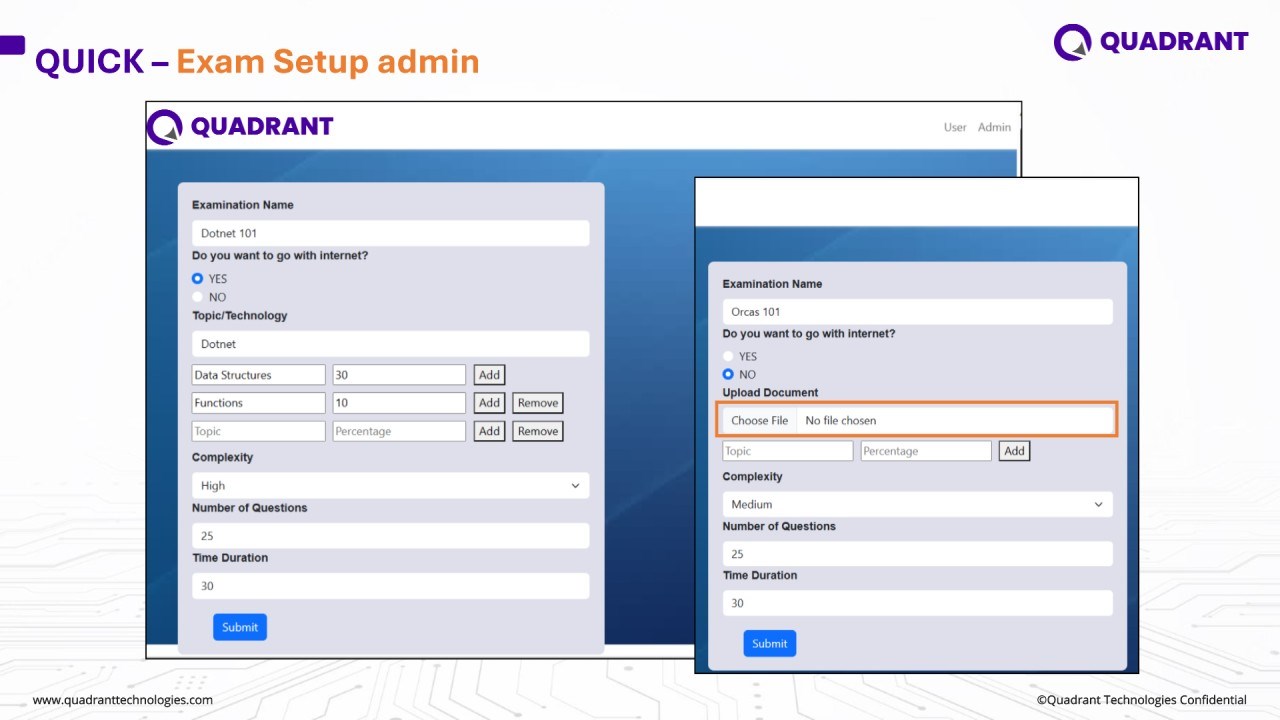This screenshot has width=1280, height=720.
Task: Click Examination Name field containing Dotnet 101
Action: (391, 233)
